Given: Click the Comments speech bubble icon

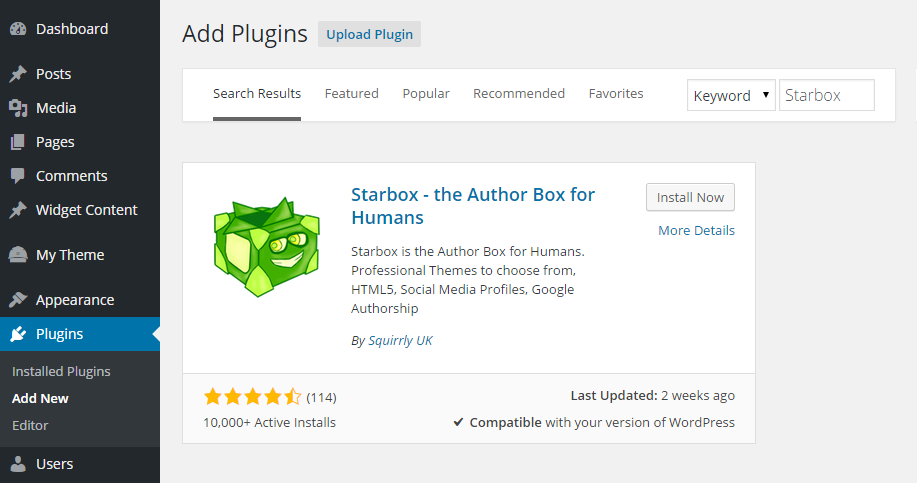Looking at the screenshot, I should 18,176.
